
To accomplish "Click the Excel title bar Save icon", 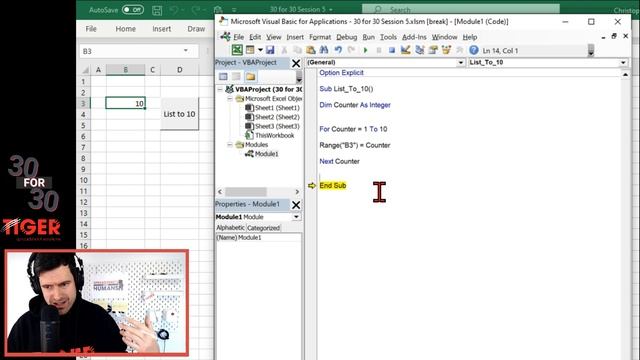I will 157,10.
